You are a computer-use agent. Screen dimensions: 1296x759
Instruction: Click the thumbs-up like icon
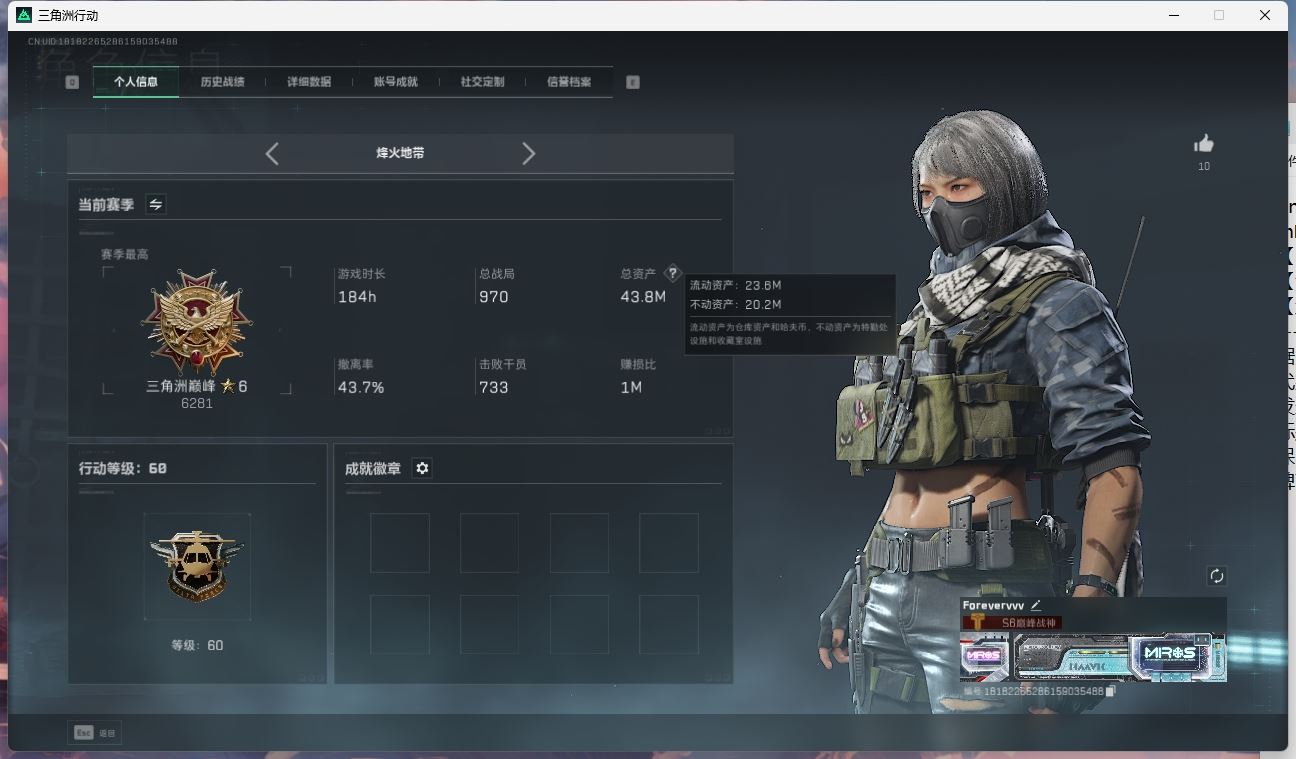(1204, 144)
